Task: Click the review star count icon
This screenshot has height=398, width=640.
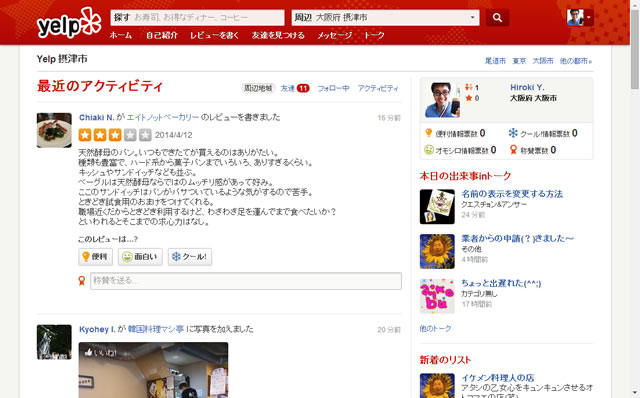Action: pyautogui.click(x=469, y=98)
